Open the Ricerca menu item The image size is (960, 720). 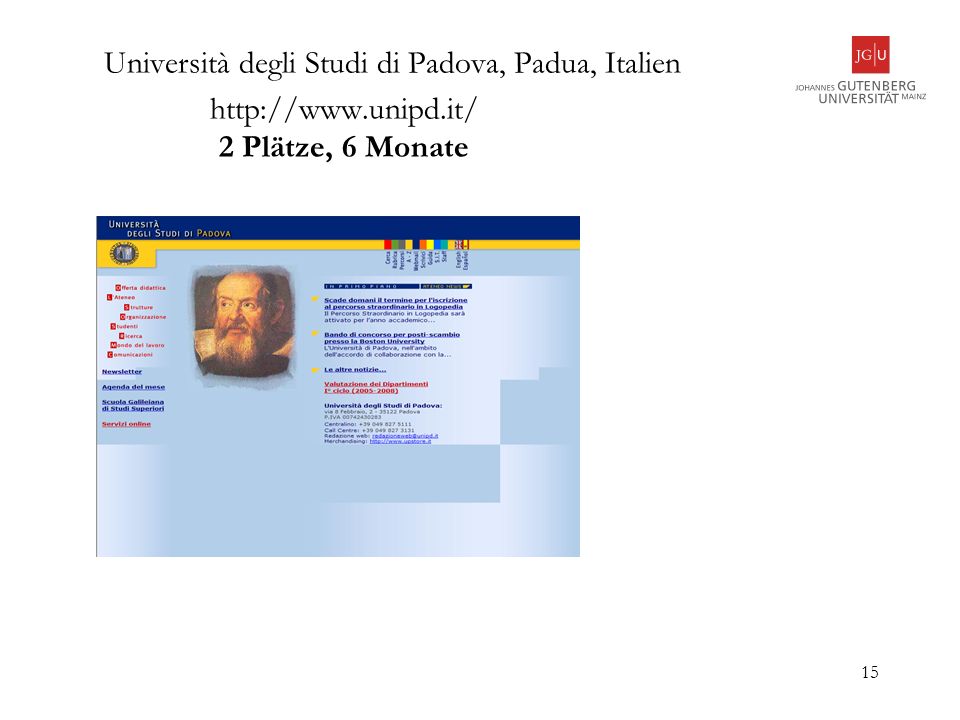coord(130,336)
